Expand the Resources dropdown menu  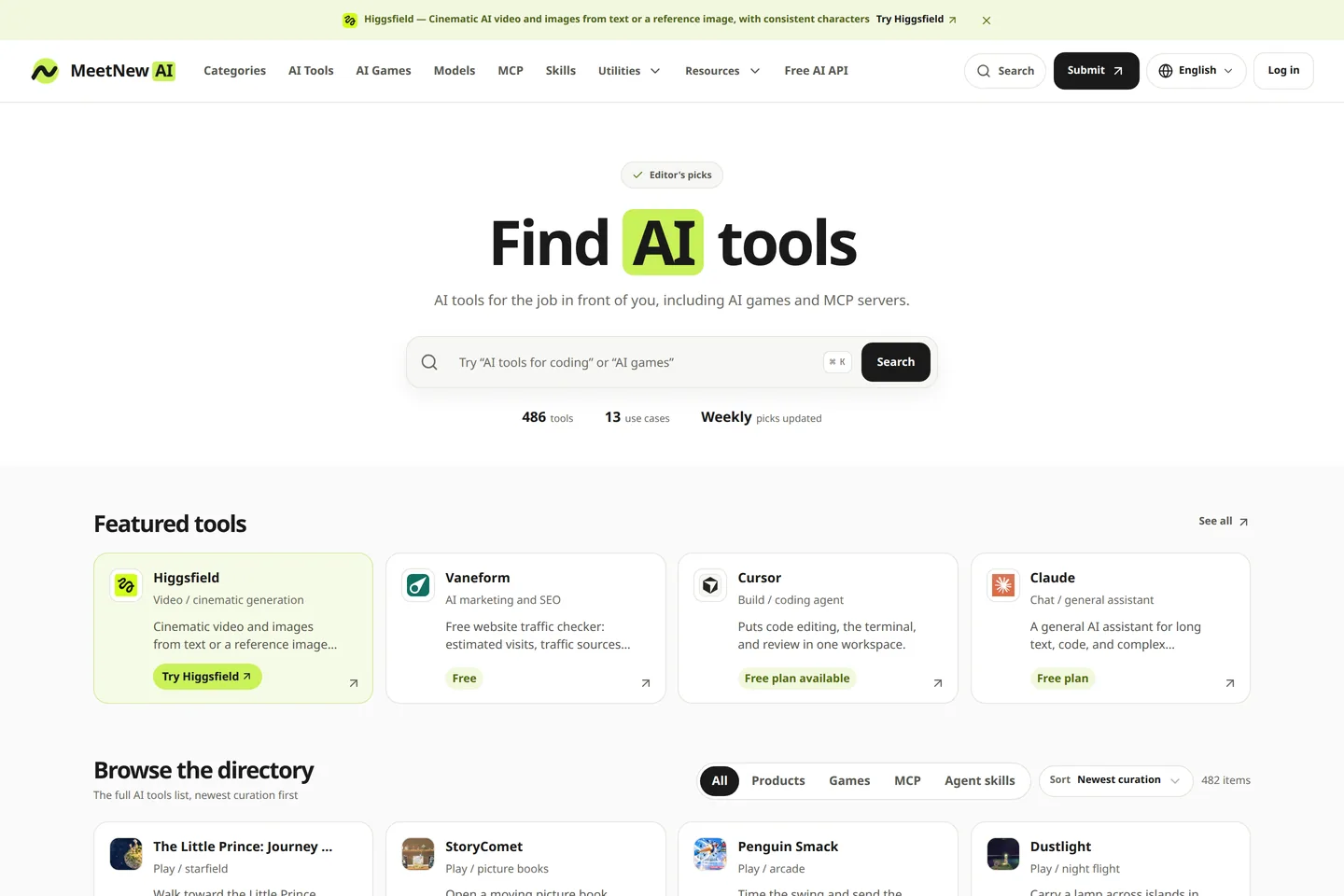722,71
